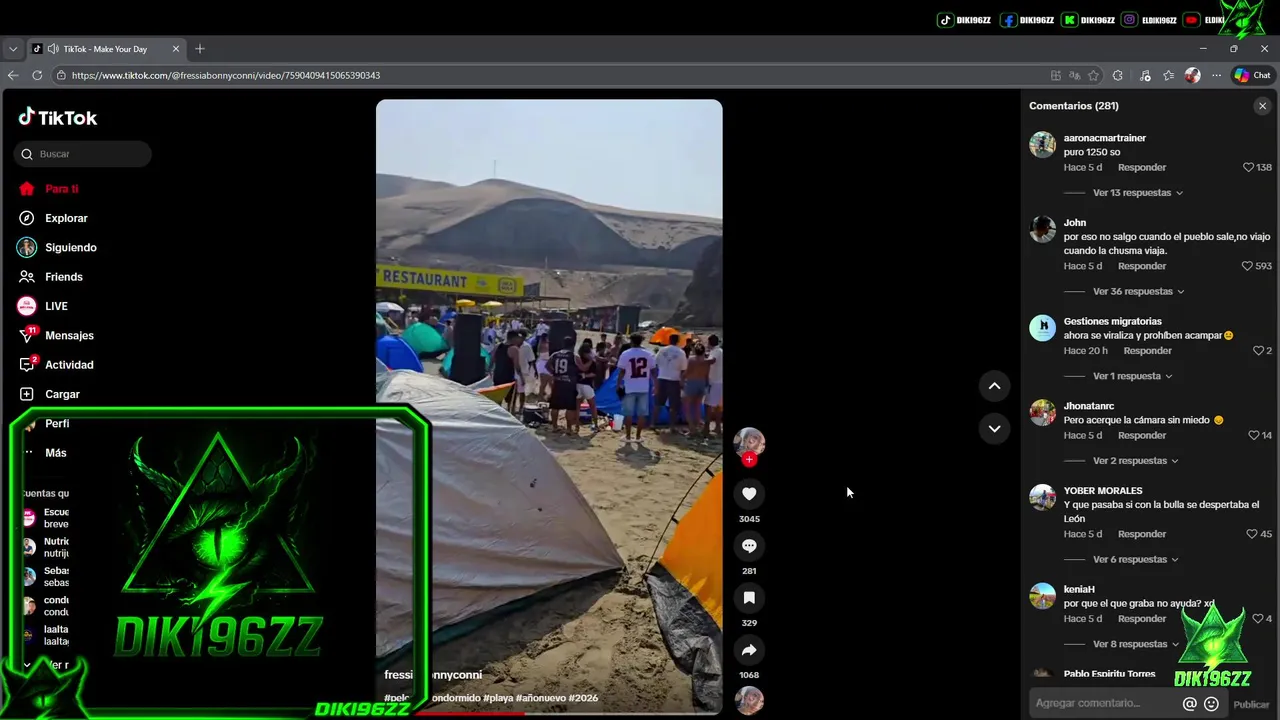Open the emoji picker in comment box
The height and width of the screenshot is (720, 1280).
[1211, 704]
